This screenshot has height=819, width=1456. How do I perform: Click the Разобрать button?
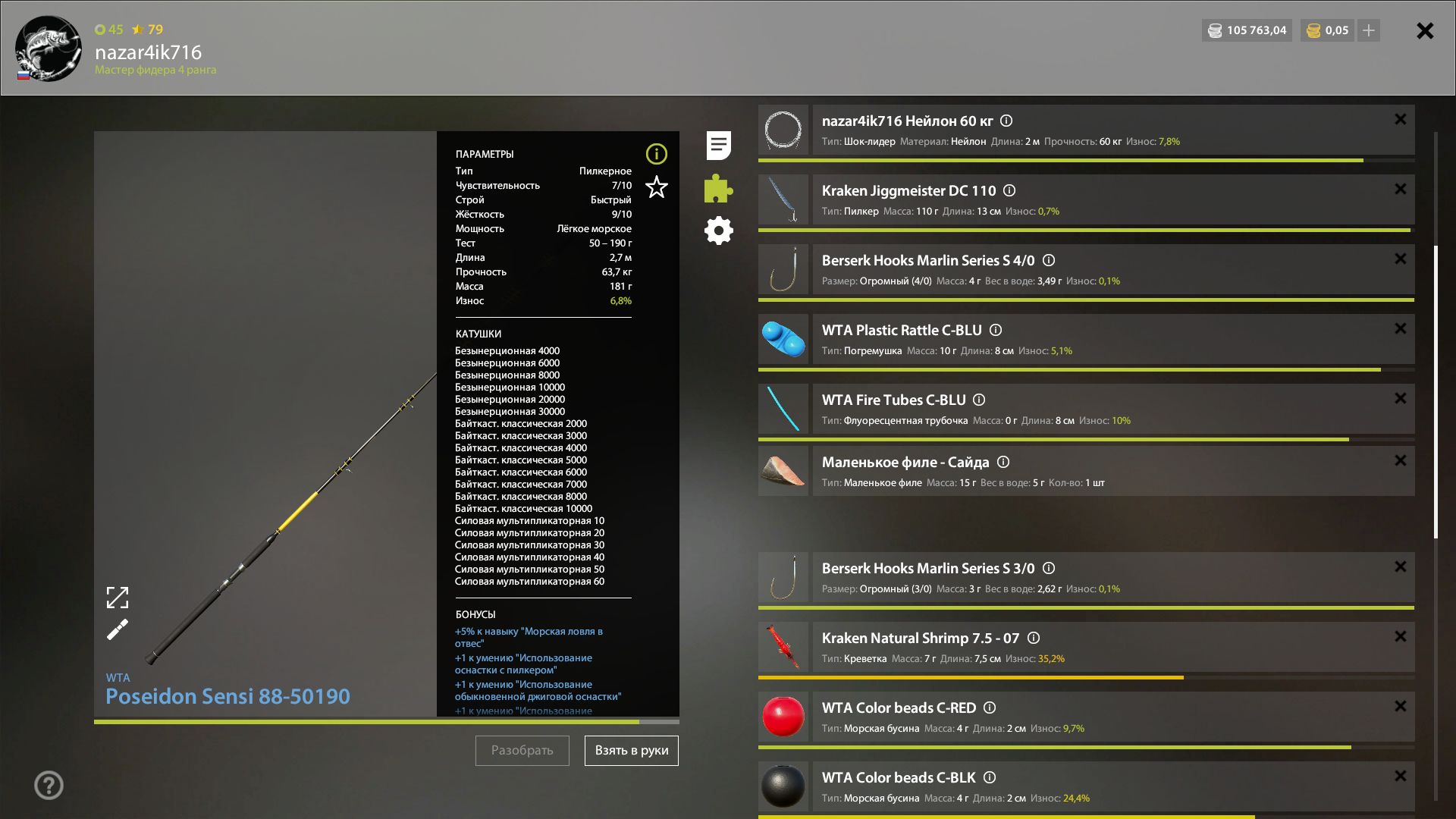tap(522, 751)
